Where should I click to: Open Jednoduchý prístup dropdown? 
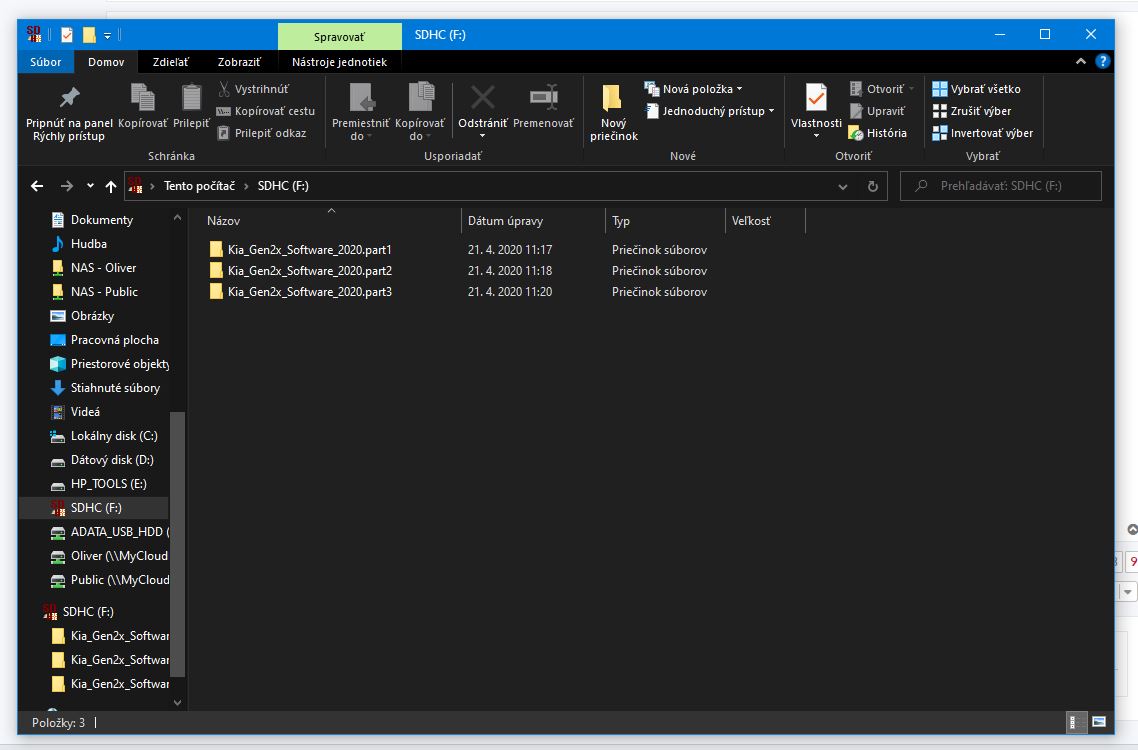710,111
